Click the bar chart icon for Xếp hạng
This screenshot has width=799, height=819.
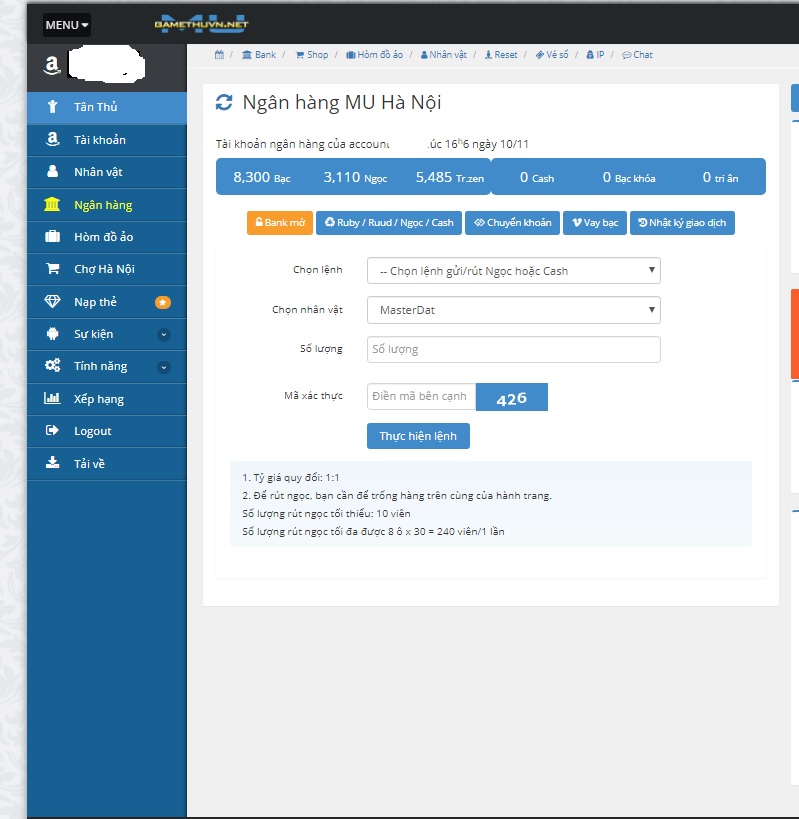click(52, 399)
